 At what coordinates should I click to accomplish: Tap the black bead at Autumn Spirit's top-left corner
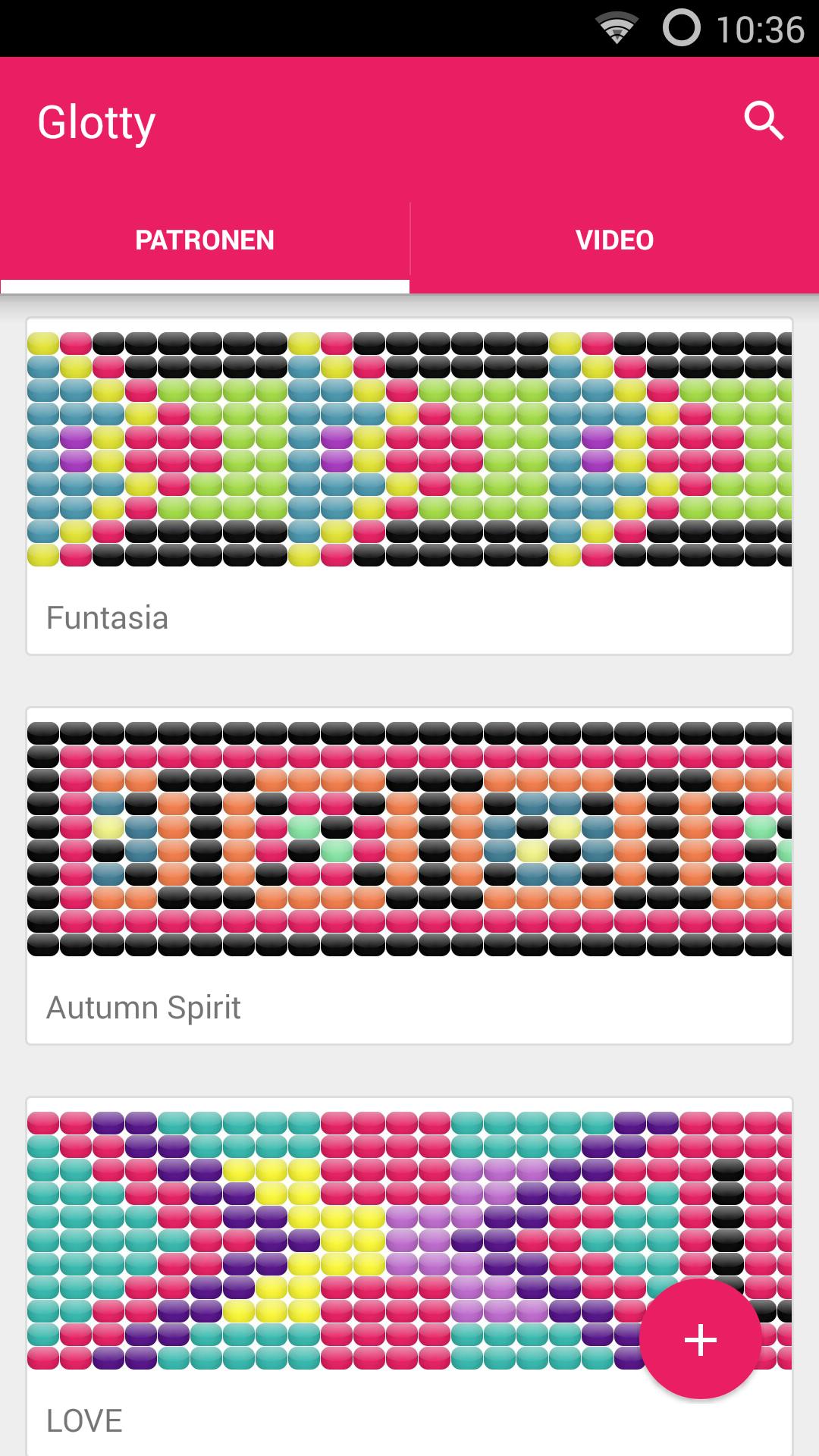tap(43, 733)
